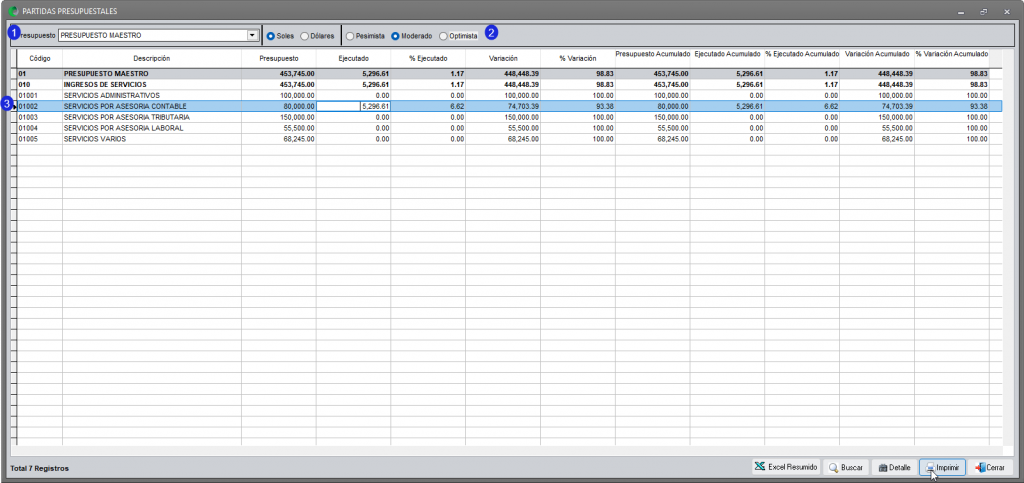The width and height of the screenshot is (1024, 483).
Task: Click the % Ejecutado Acumulado column header
Action: tap(802, 54)
